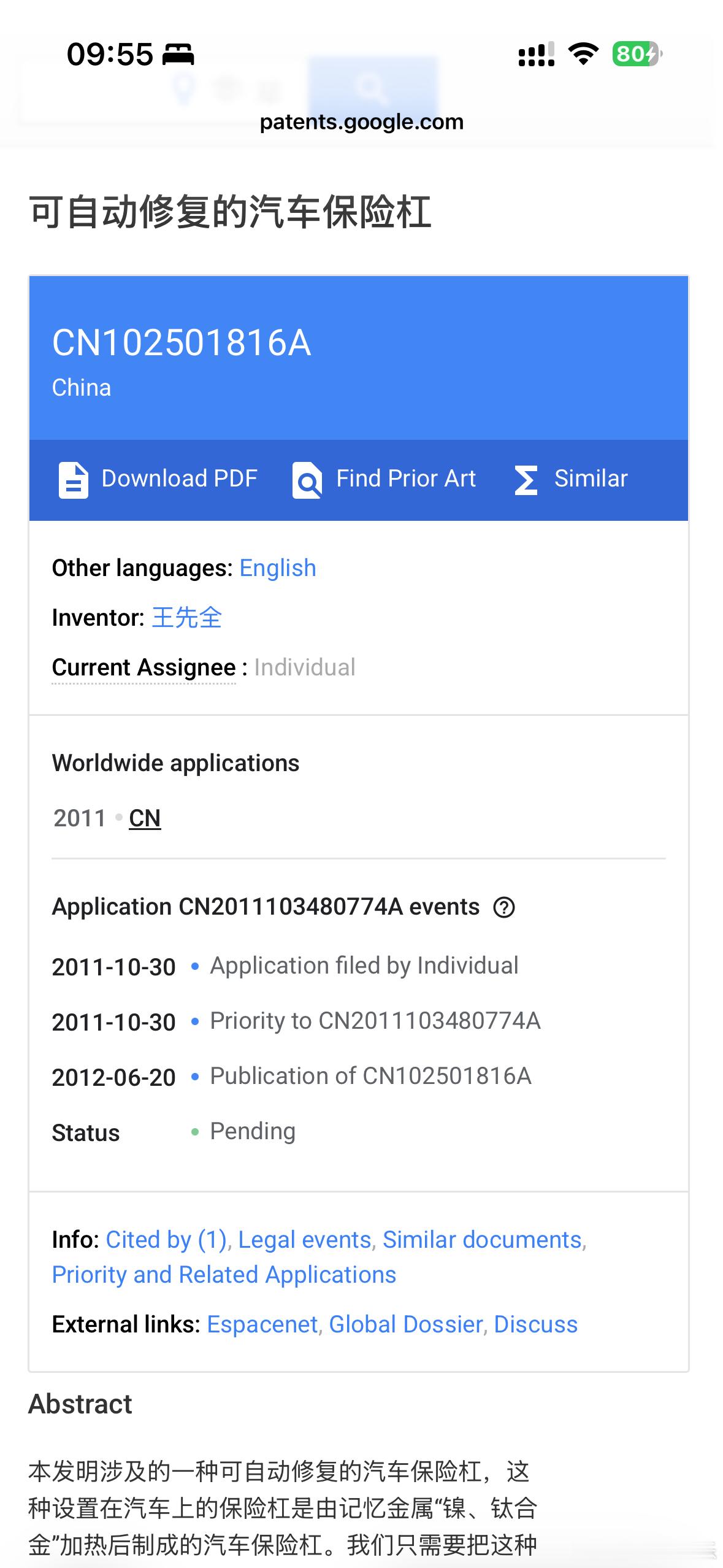Tap the Wi-Fi status icon
Screen dimensions: 723x1568
(x=584, y=54)
